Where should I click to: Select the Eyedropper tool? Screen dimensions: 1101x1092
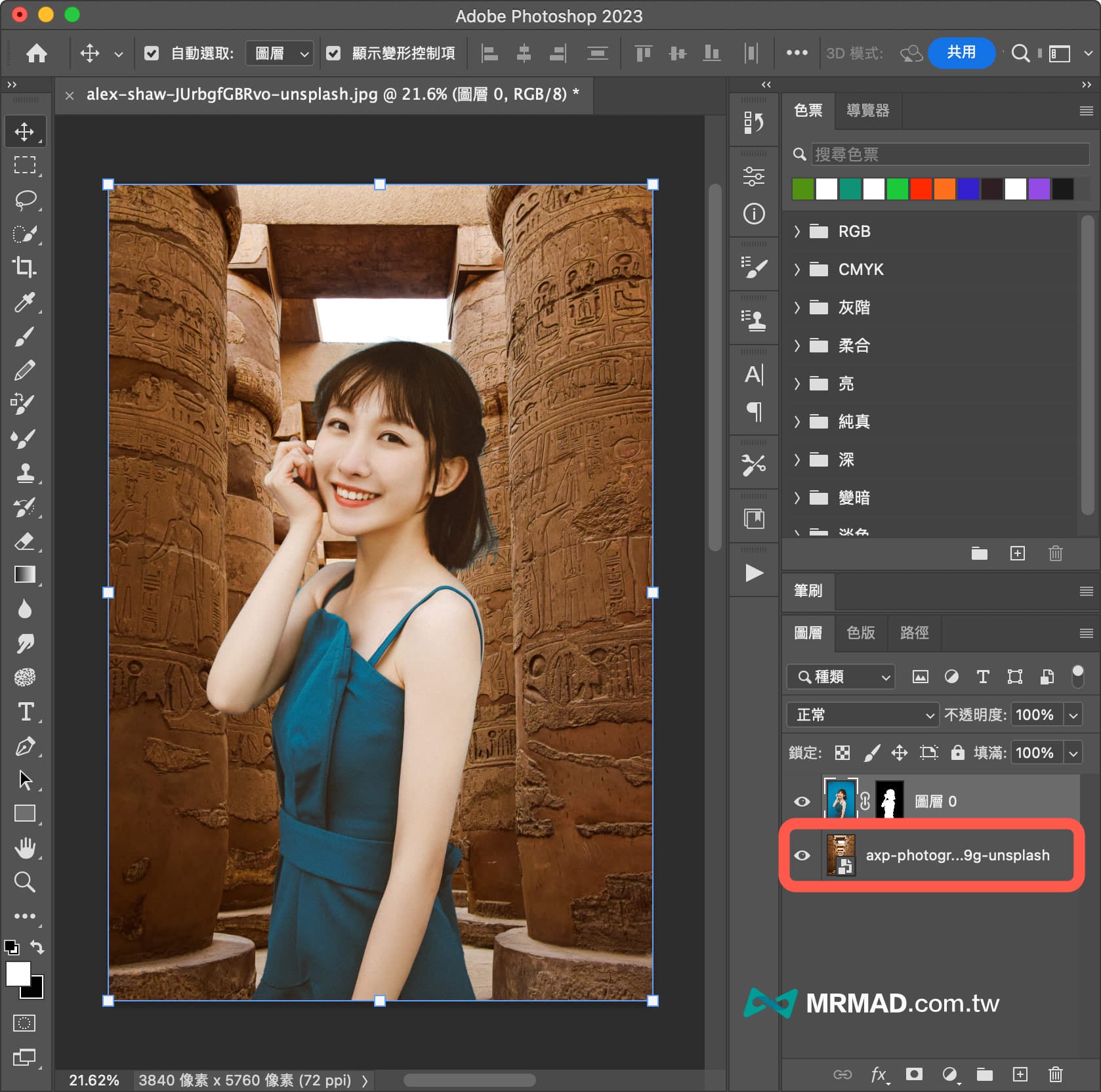click(25, 302)
